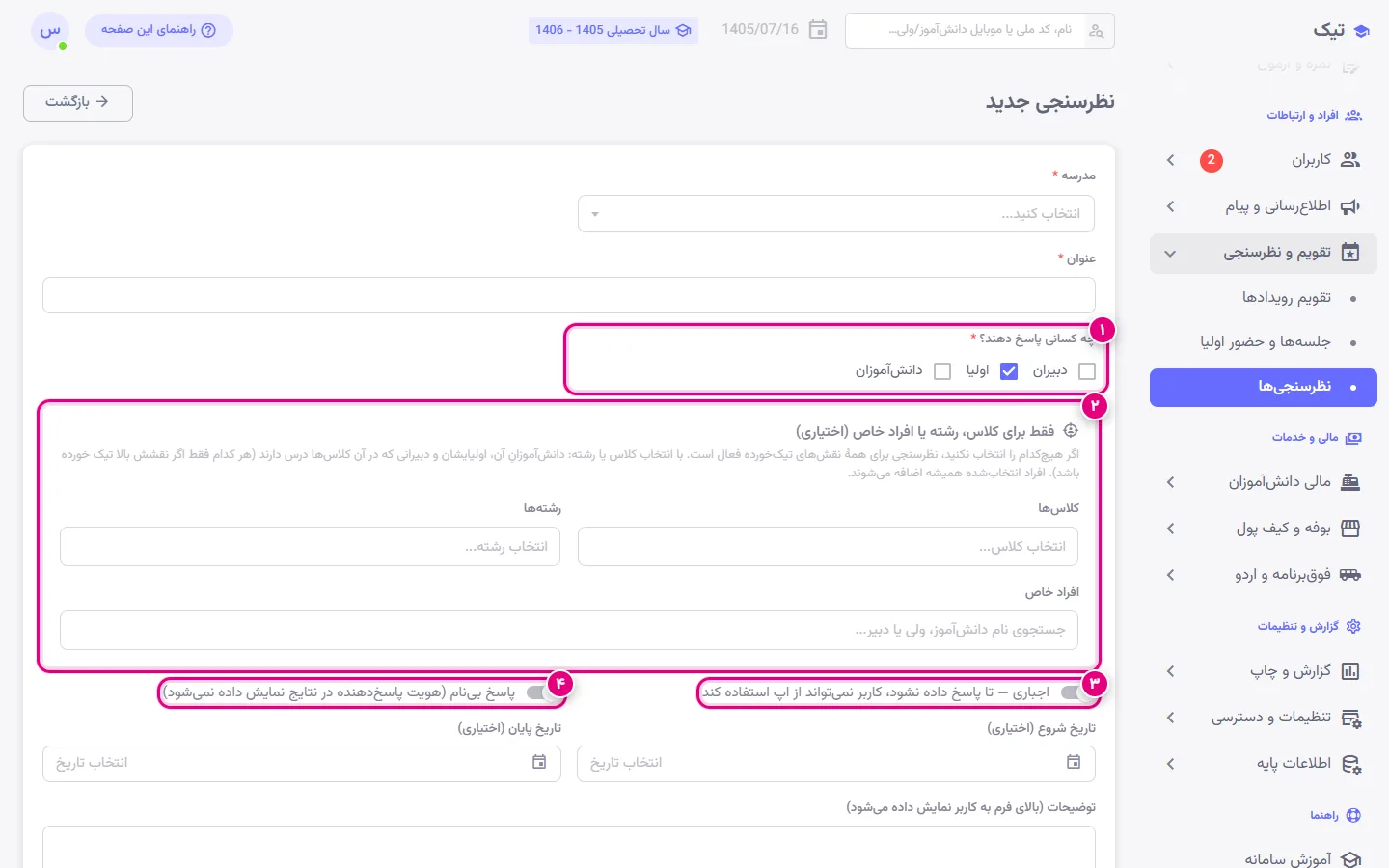This screenshot has height=868, width=1389.
Task: Open the گزارش و چاپ menu
Action: tap(1264, 671)
